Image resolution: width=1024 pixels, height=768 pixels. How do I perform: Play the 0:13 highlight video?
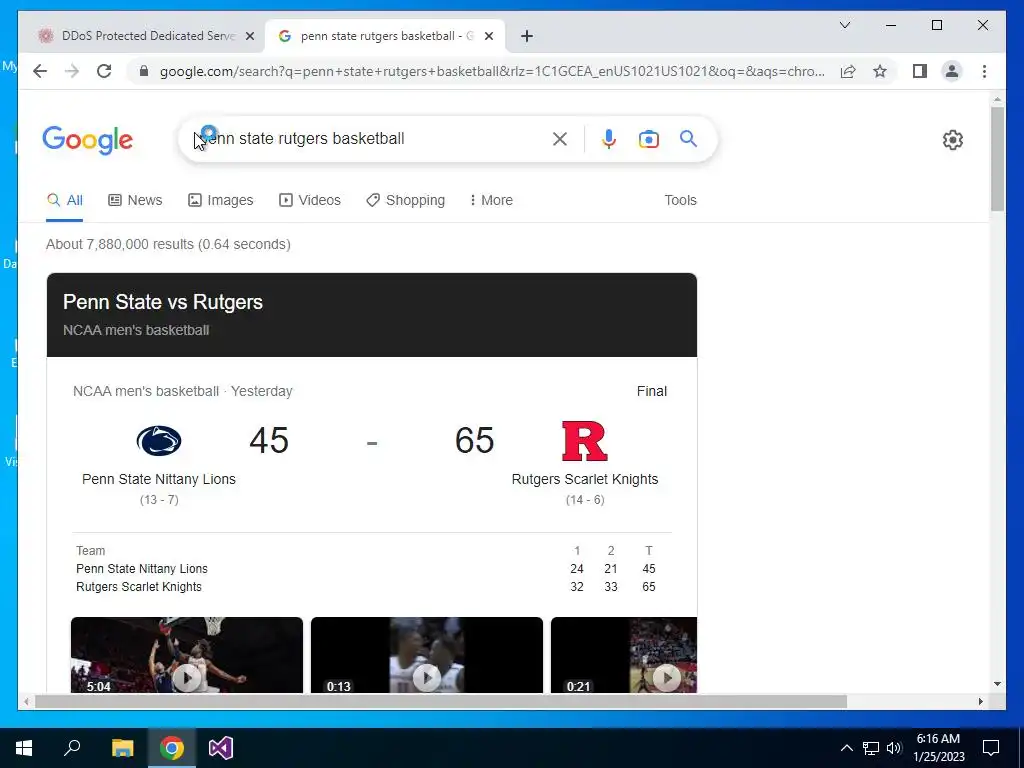[x=427, y=655]
